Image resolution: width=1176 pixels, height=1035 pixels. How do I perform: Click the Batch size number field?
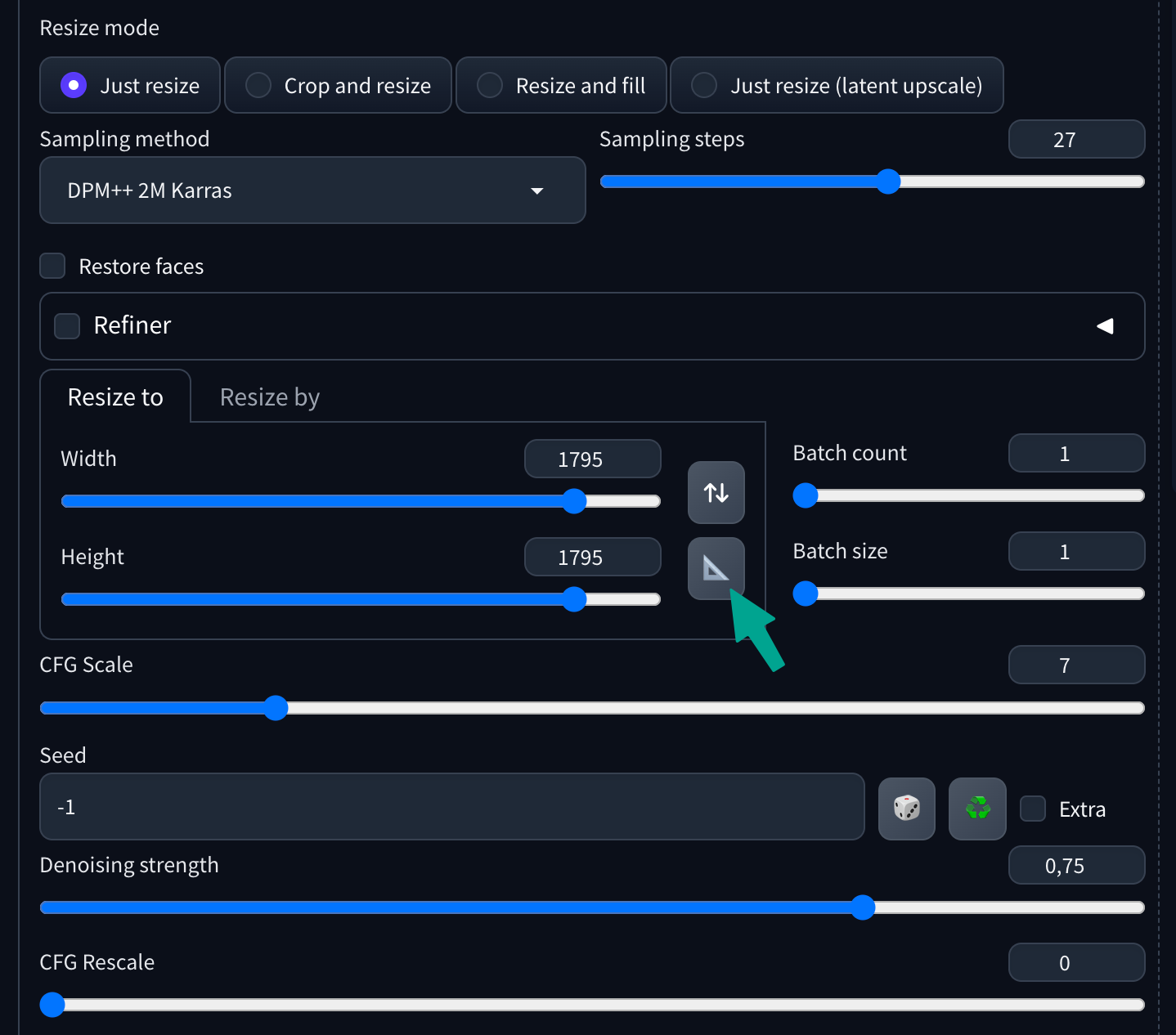coord(1076,551)
